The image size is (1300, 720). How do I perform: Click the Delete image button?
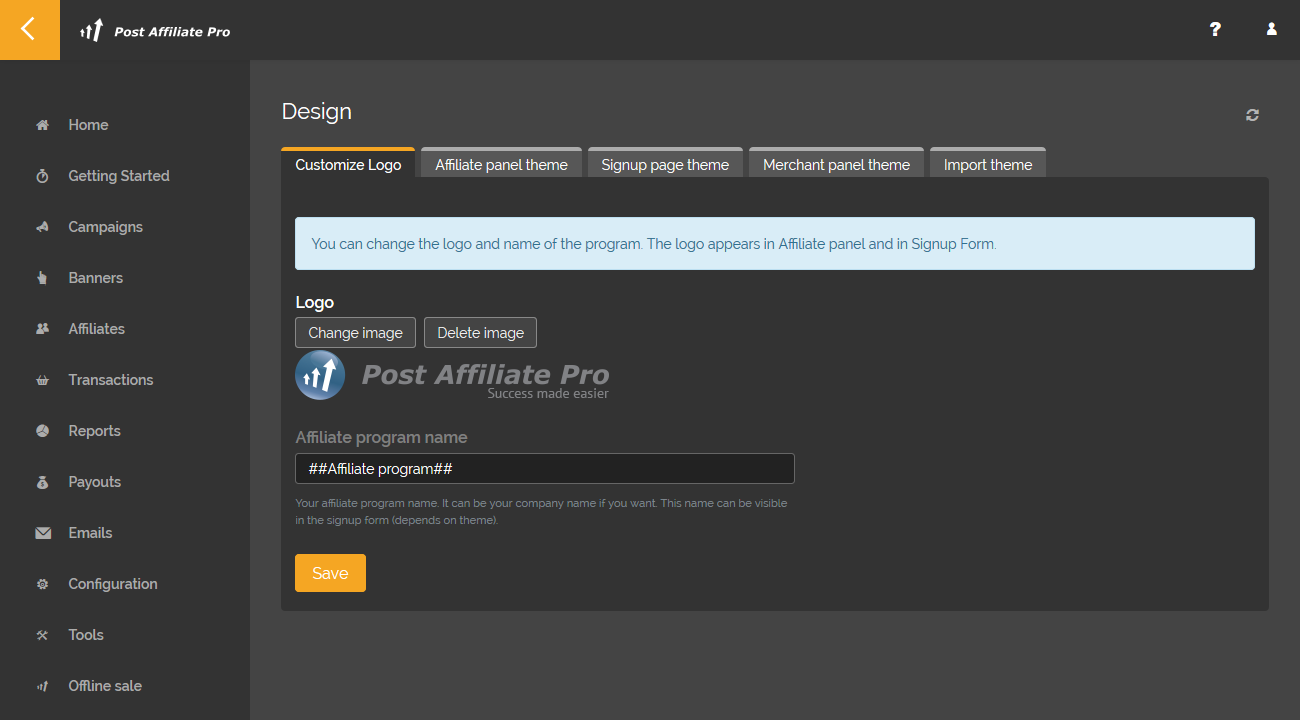pos(480,333)
